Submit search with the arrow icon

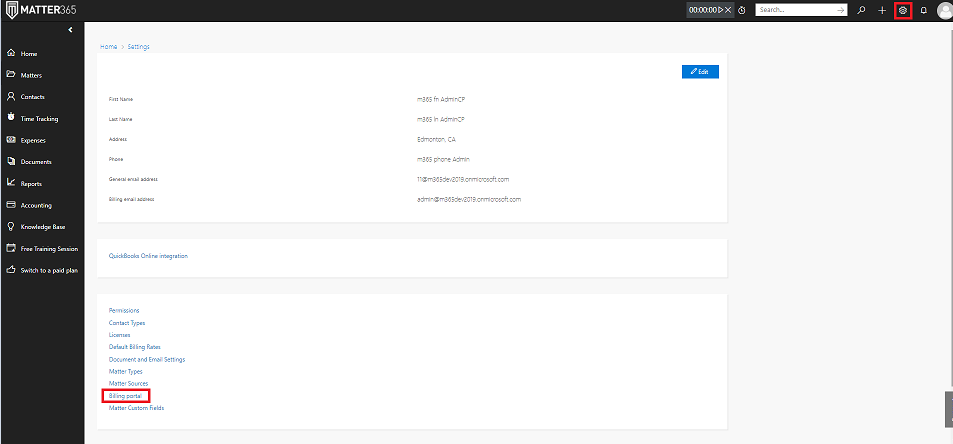[x=841, y=10]
